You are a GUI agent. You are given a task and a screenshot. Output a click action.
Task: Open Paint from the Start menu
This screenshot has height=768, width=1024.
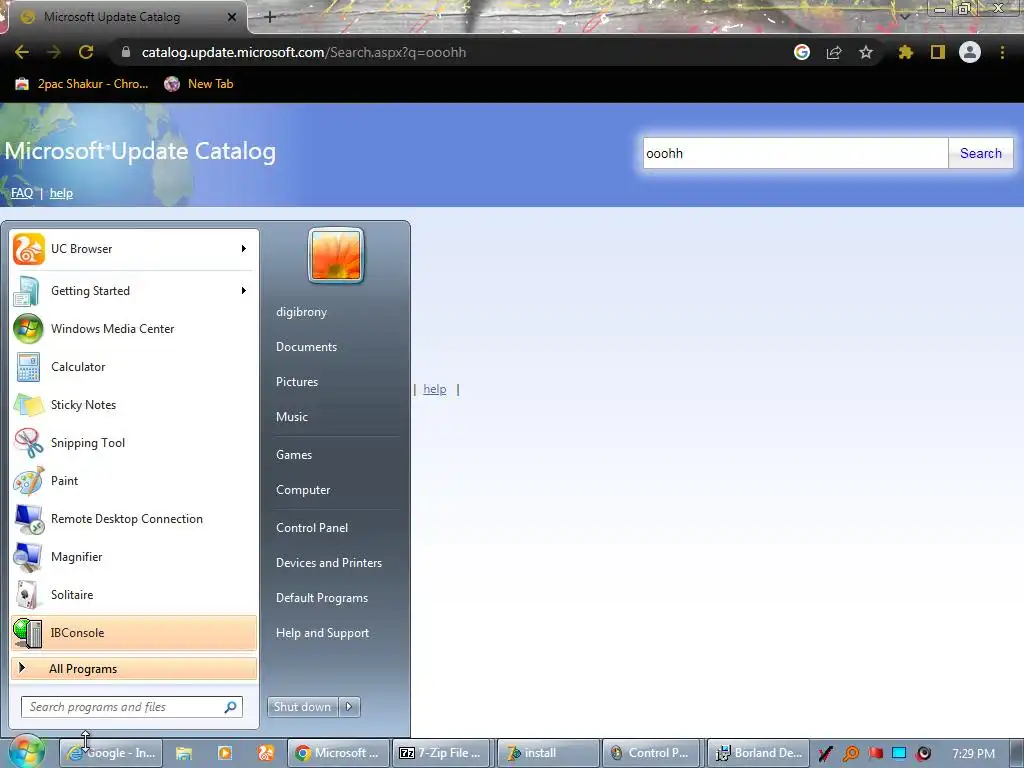[134, 480]
